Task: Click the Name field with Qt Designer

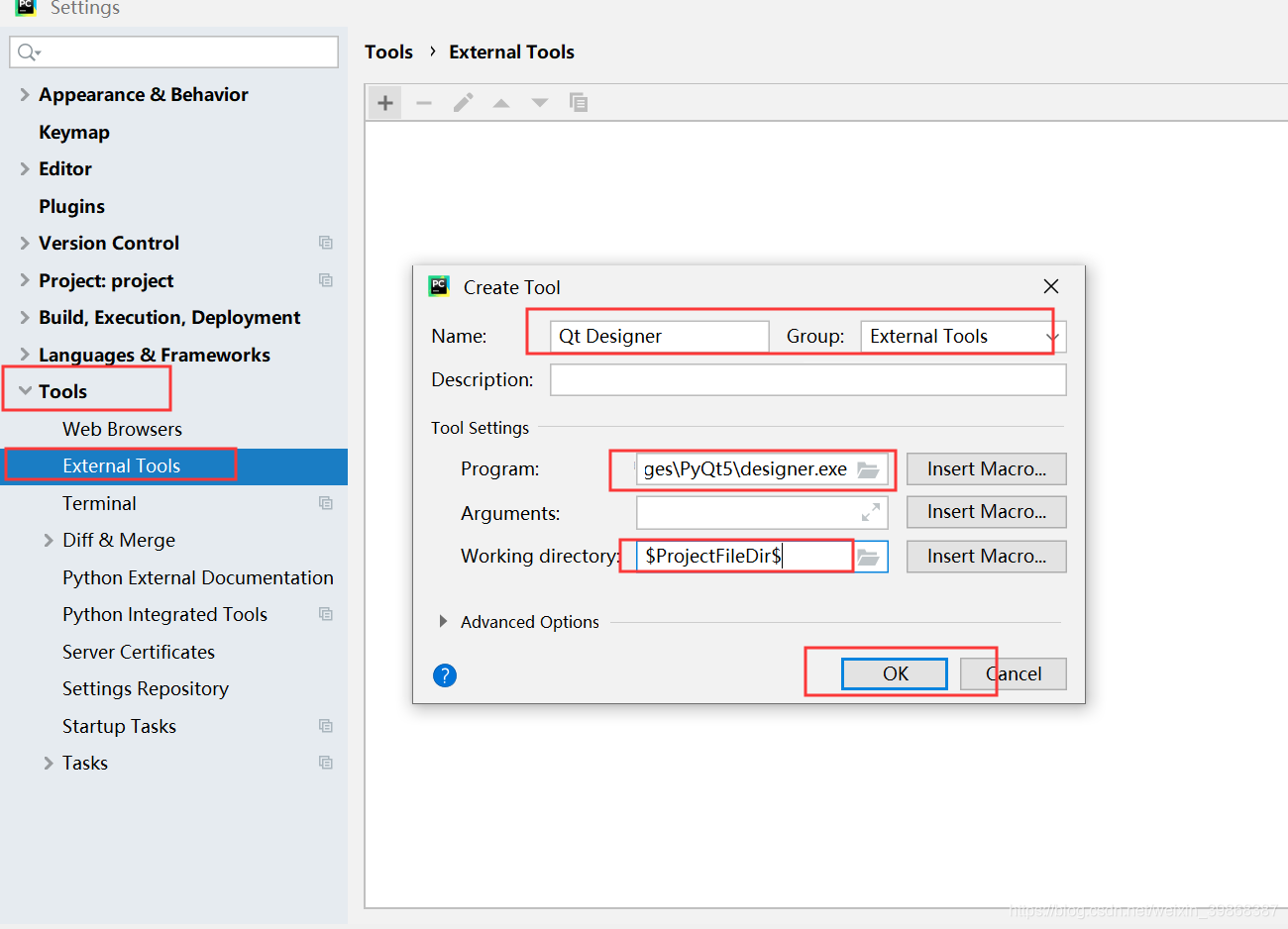Action: pyautogui.click(x=660, y=337)
